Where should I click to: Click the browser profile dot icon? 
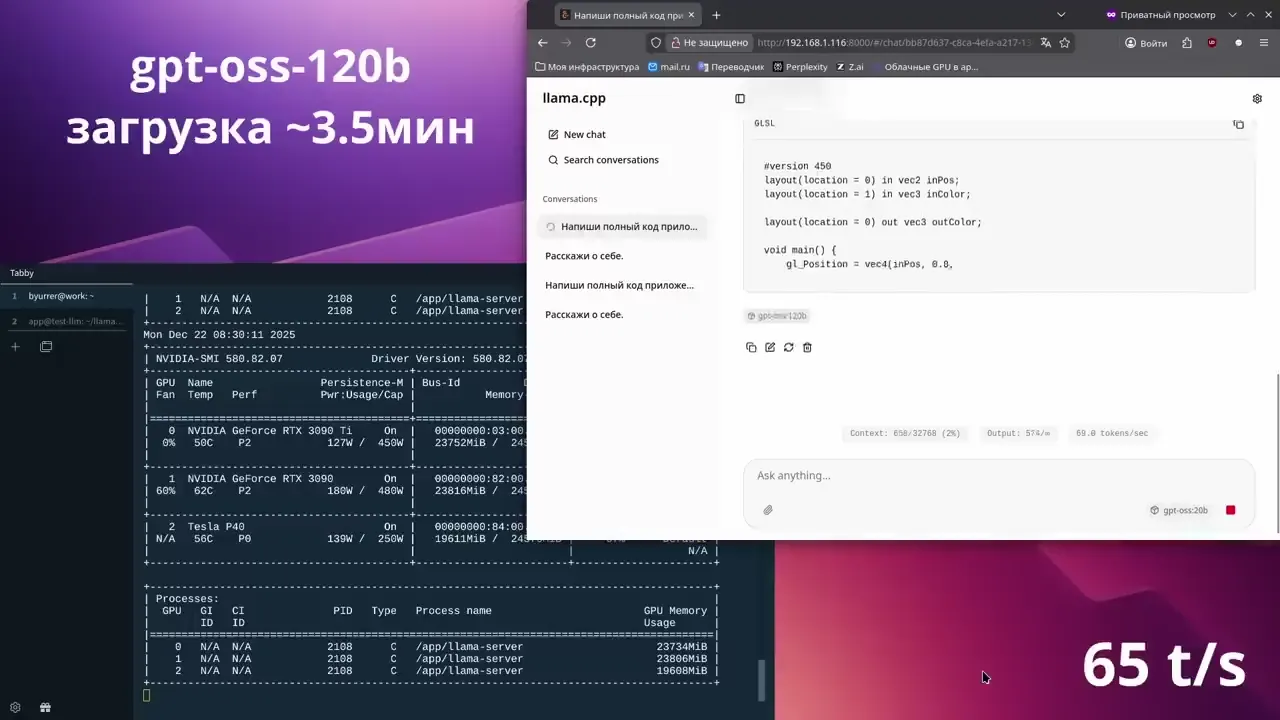pyautogui.click(x=1238, y=43)
